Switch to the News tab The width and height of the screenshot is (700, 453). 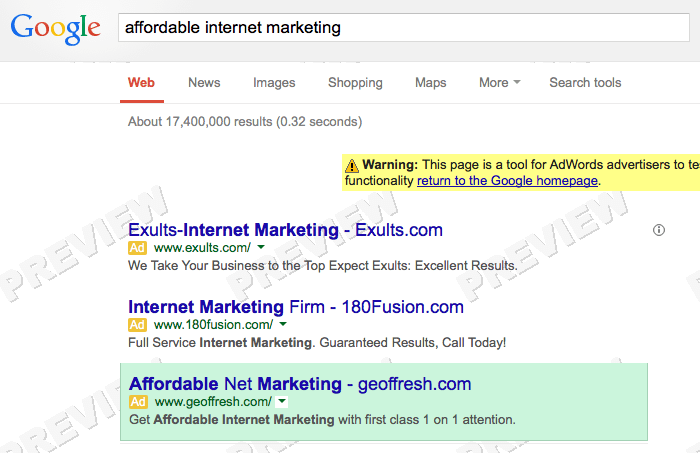(x=204, y=83)
